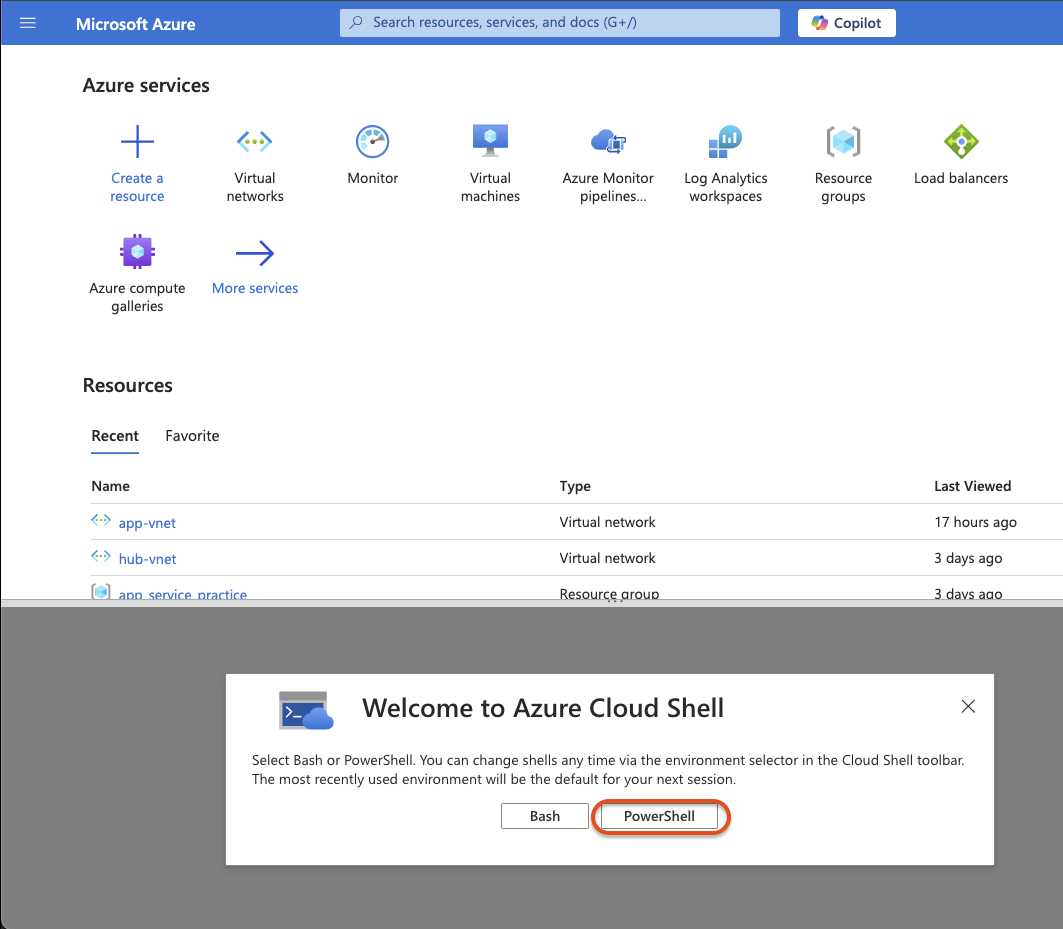Click the Copilot button
Screen dimensions: 1063x929
[847, 23]
